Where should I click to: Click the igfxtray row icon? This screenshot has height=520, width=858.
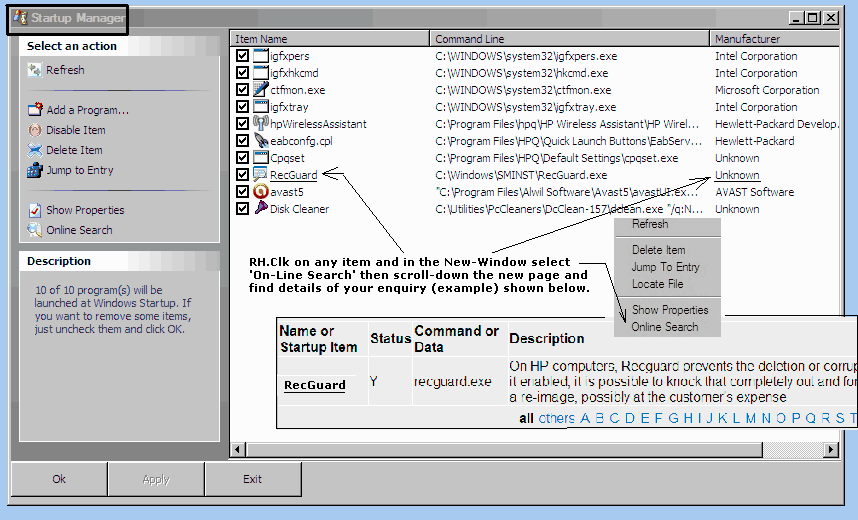(261, 107)
